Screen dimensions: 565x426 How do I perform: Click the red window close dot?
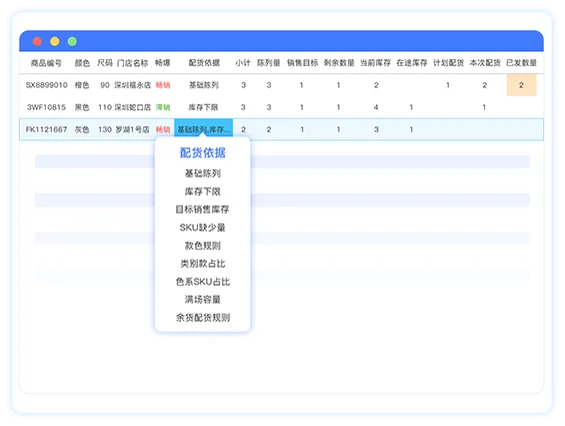pos(37,41)
